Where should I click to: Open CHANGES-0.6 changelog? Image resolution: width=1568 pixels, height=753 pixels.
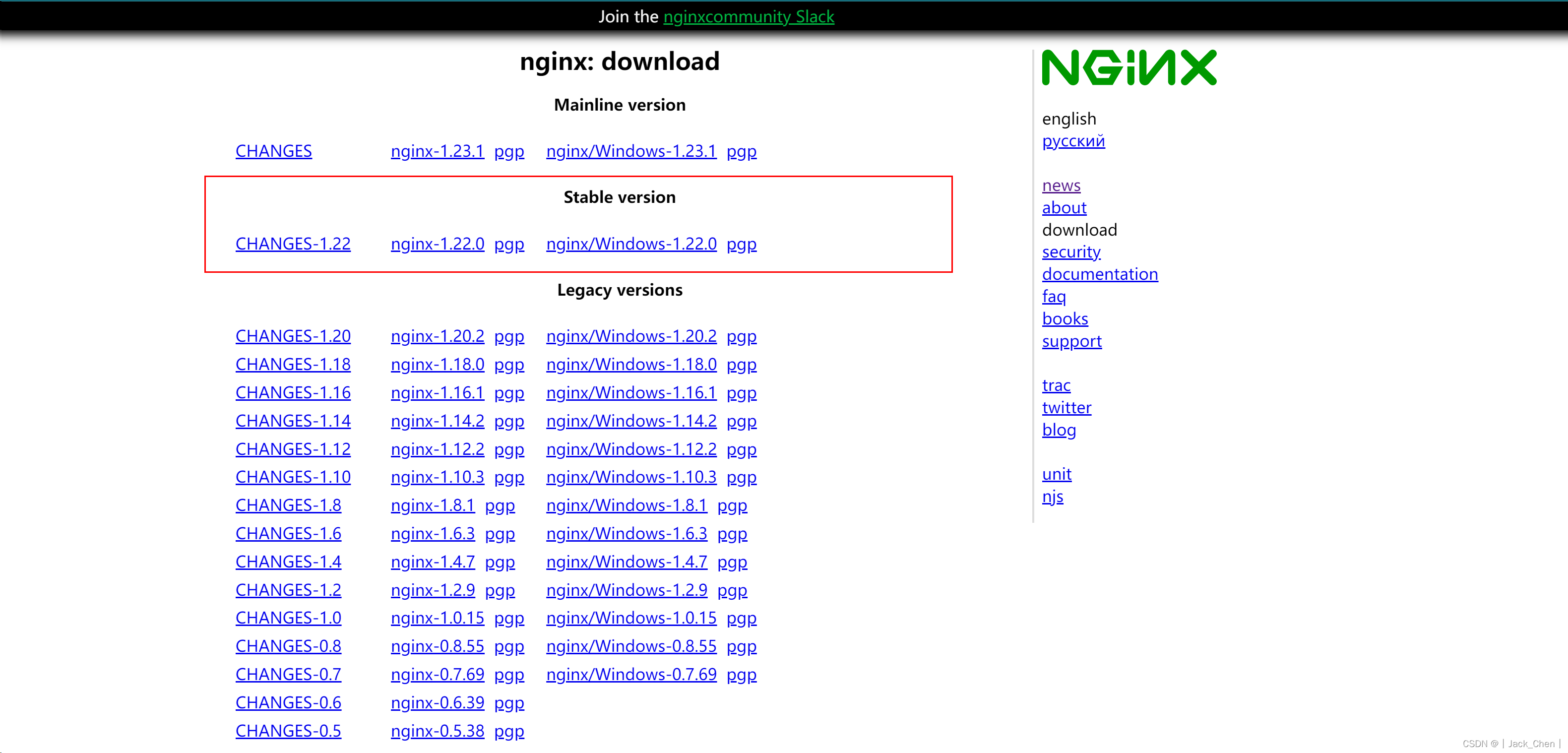coord(289,702)
